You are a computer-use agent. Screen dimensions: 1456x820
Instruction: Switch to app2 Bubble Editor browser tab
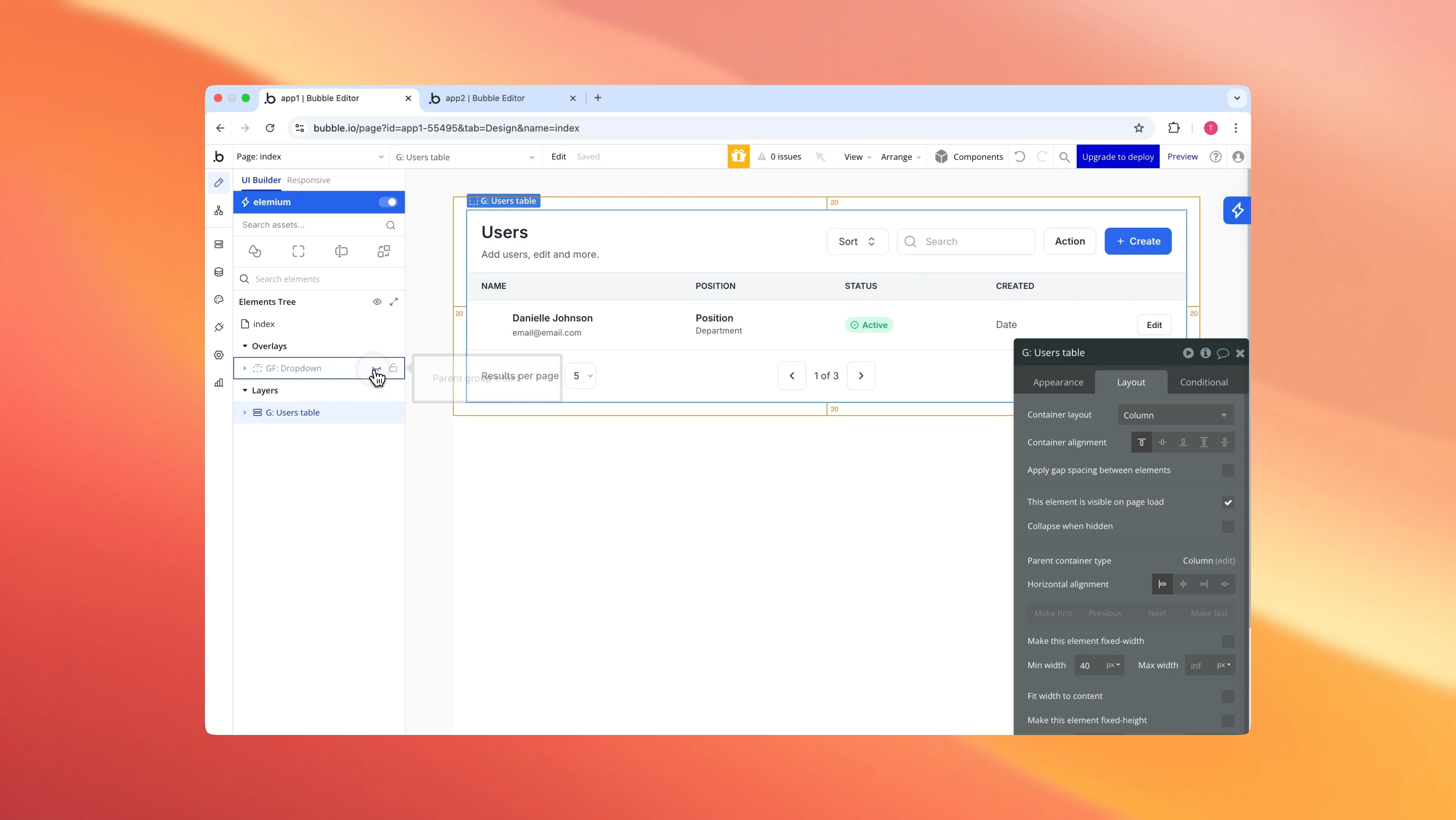click(x=501, y=98)
